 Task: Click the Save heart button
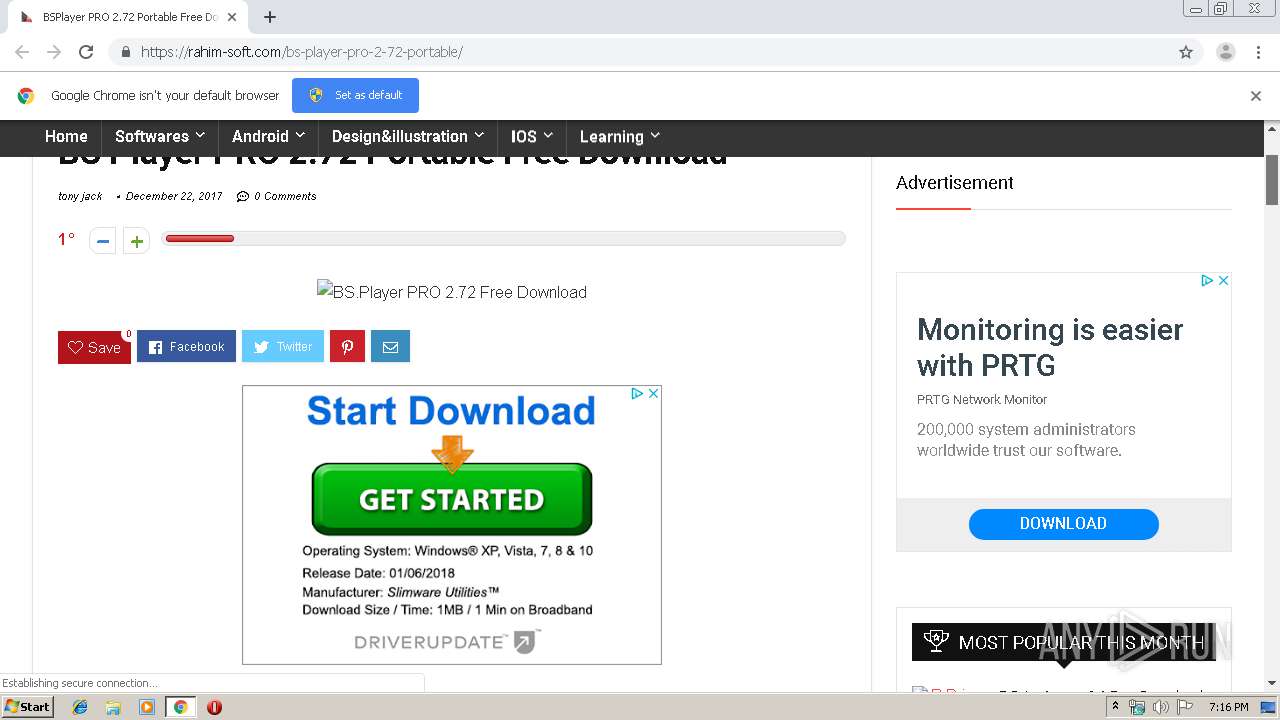[94, 347]
